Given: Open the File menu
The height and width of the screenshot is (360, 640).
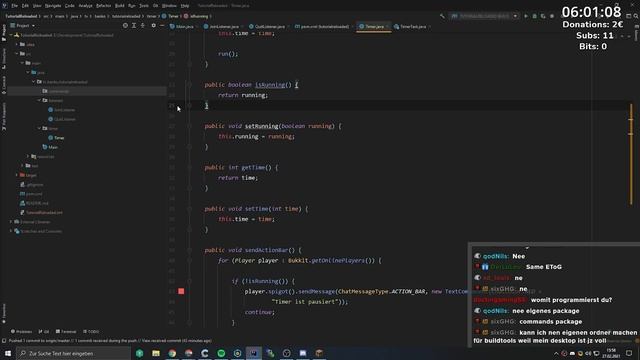Looking at the screenshot, I should pos(15,6).
